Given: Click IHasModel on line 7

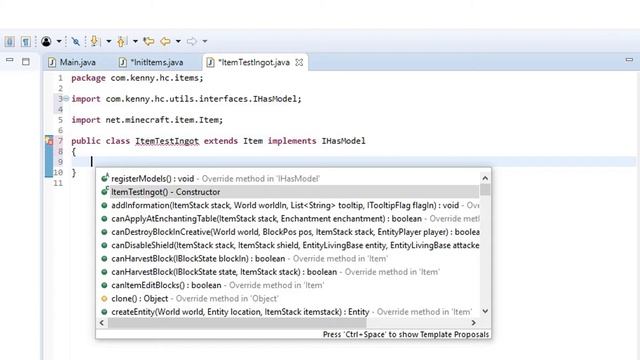Looking at the screenshot, I should pyautogui.click(x=343, y=141).
